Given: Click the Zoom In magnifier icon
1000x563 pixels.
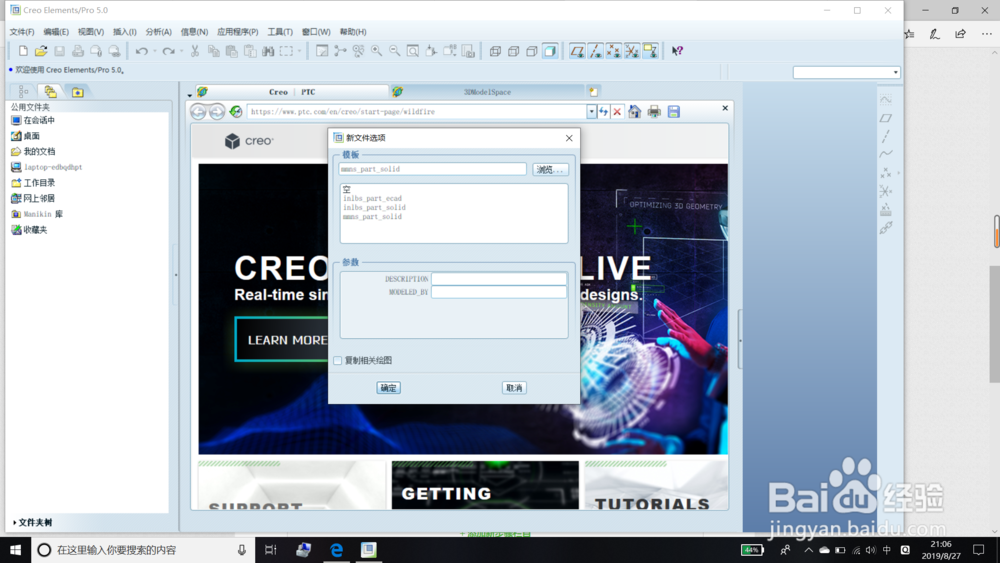Looking at the screenshot, I should 377,51.
